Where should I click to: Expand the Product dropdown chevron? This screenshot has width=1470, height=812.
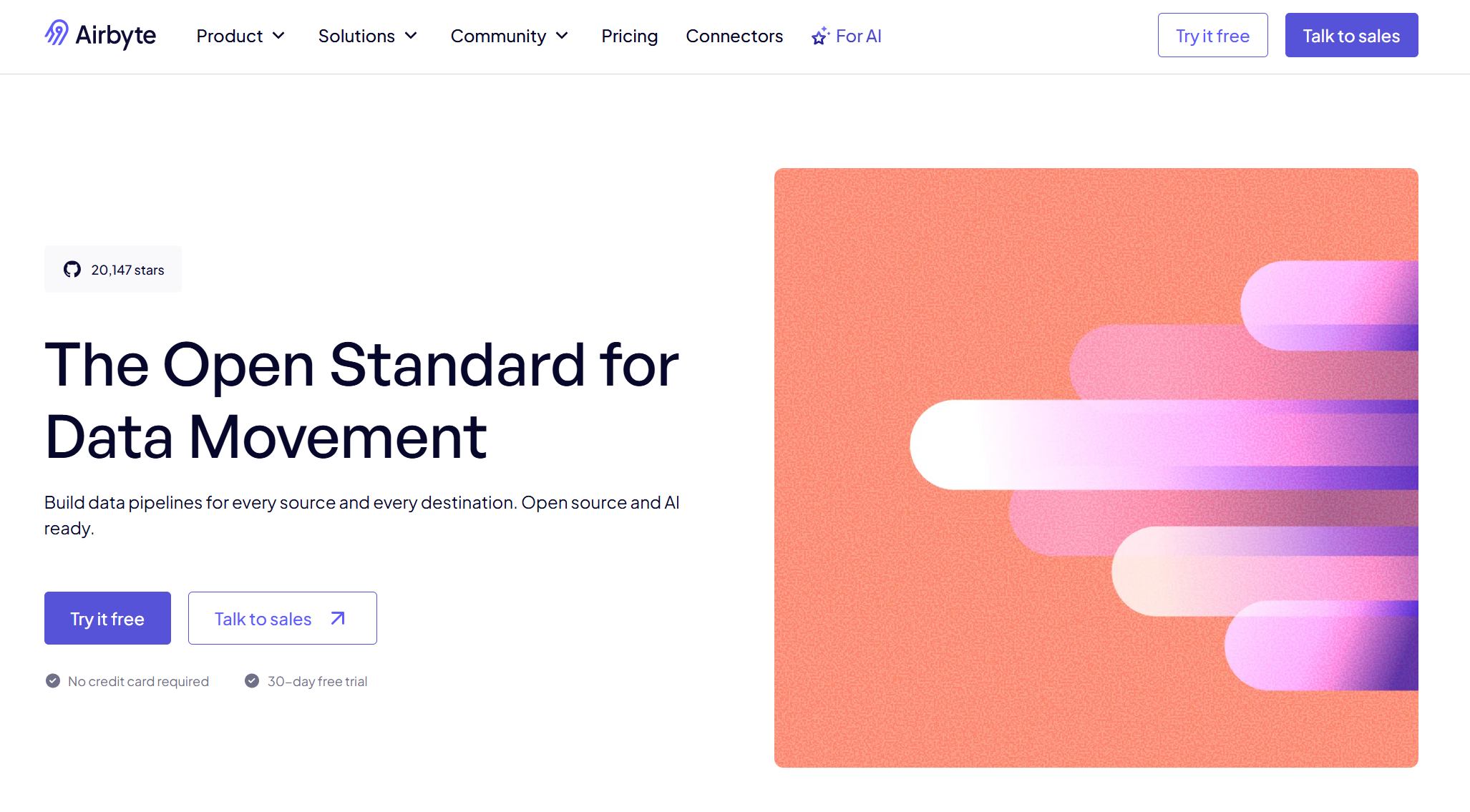(x=279, y=36)
